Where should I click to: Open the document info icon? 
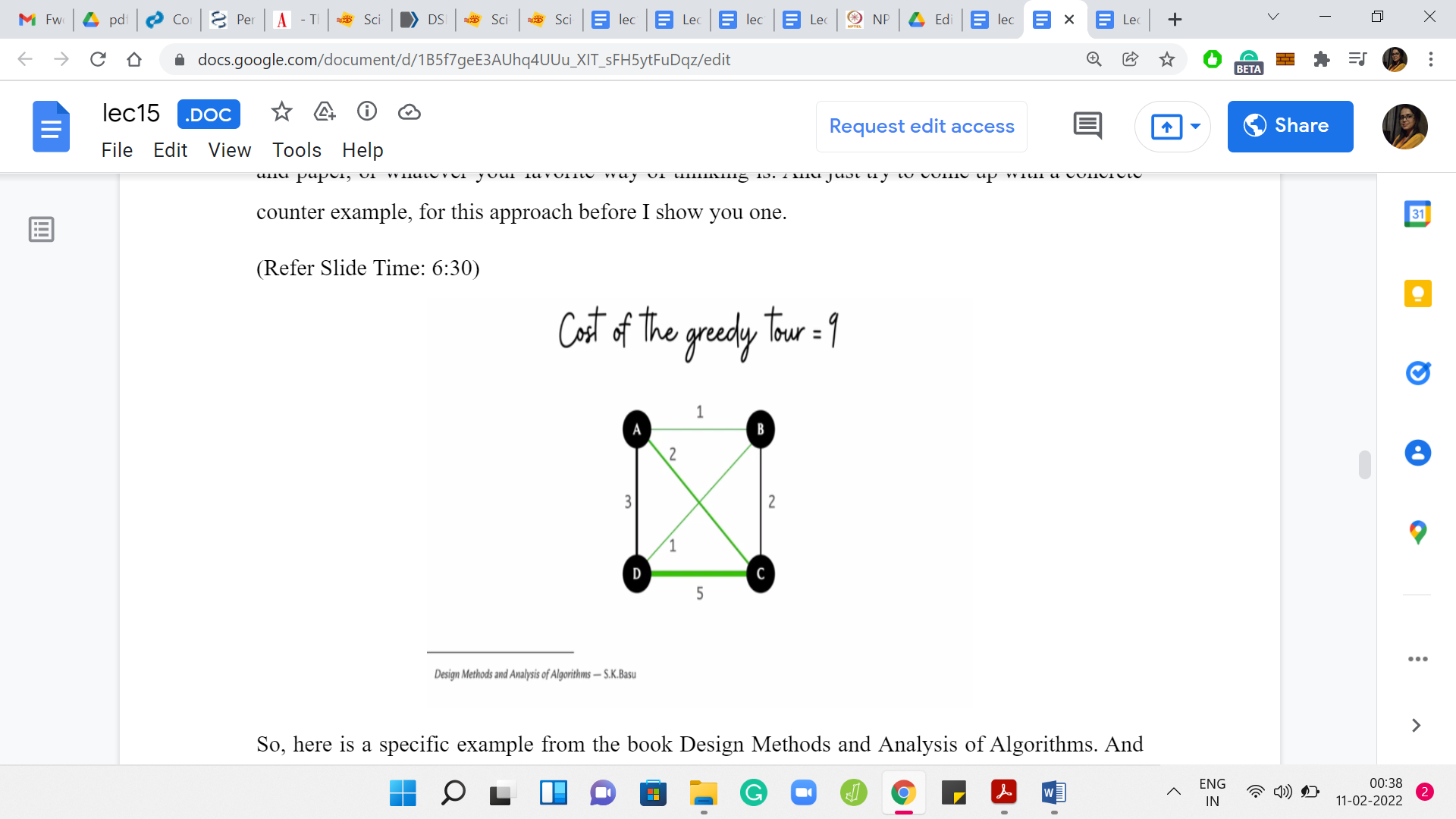click(367, 112)
